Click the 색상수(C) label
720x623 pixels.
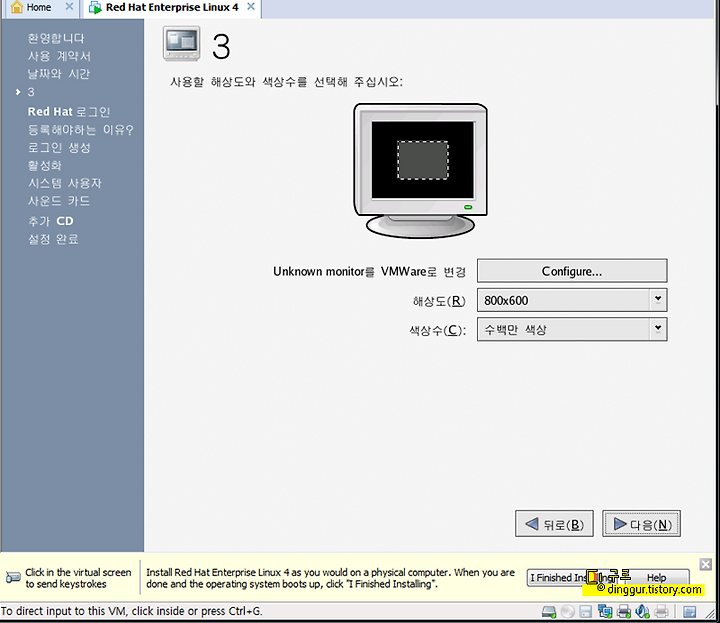438,330
